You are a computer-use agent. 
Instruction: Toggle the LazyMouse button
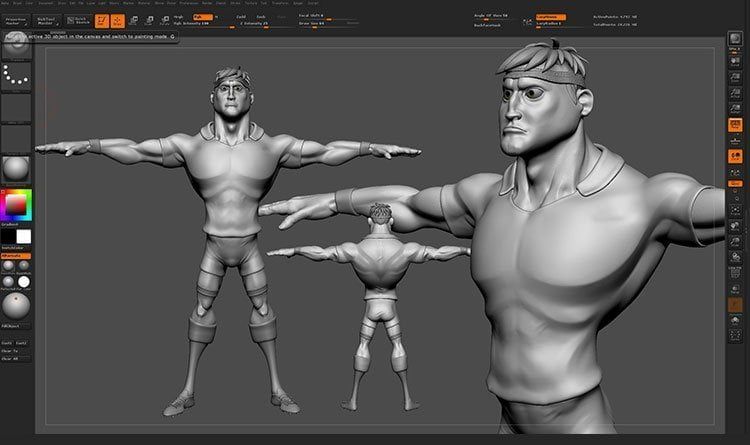pyautogui.click(x=550, y=17)
